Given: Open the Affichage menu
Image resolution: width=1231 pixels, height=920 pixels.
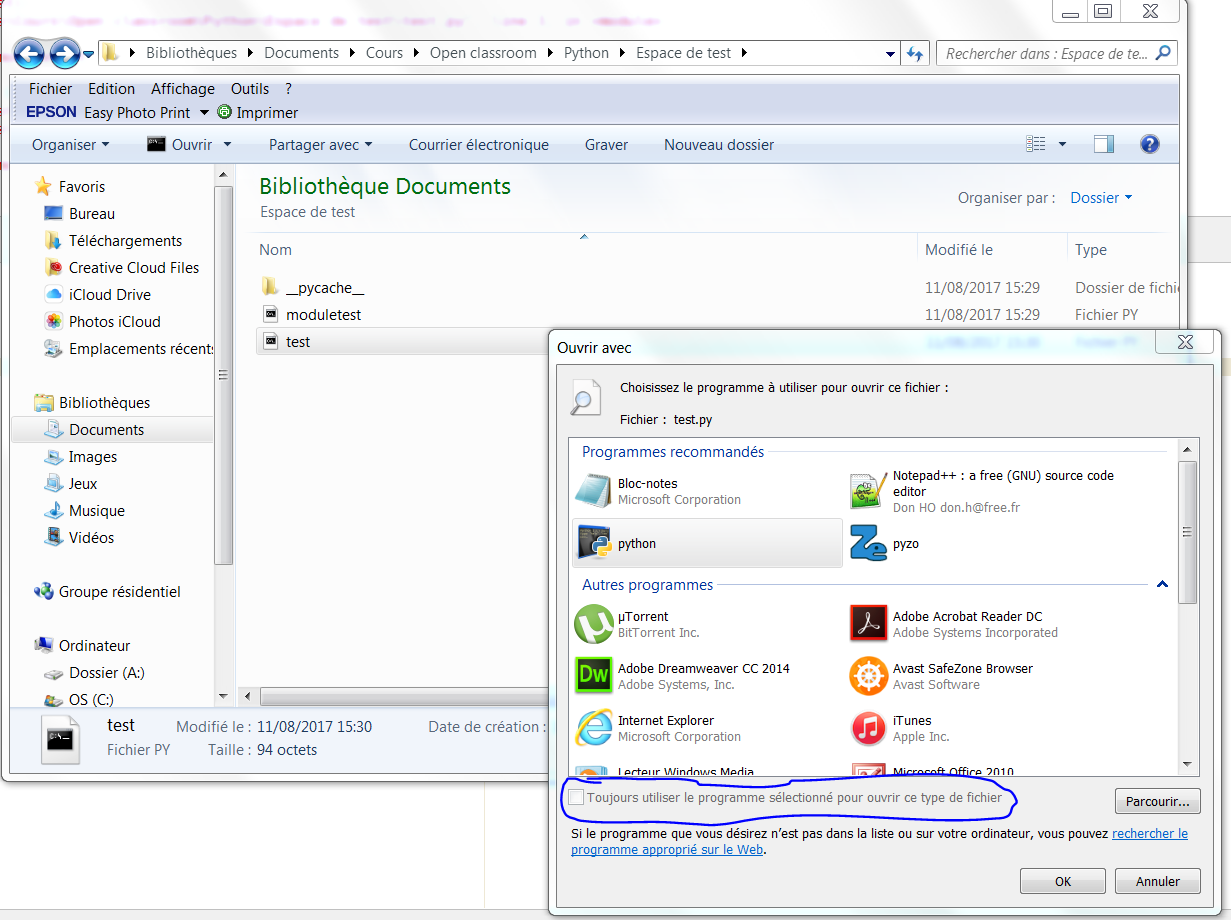Looking at the screenshot, I should pyautogui.click(x=183, y=89).
